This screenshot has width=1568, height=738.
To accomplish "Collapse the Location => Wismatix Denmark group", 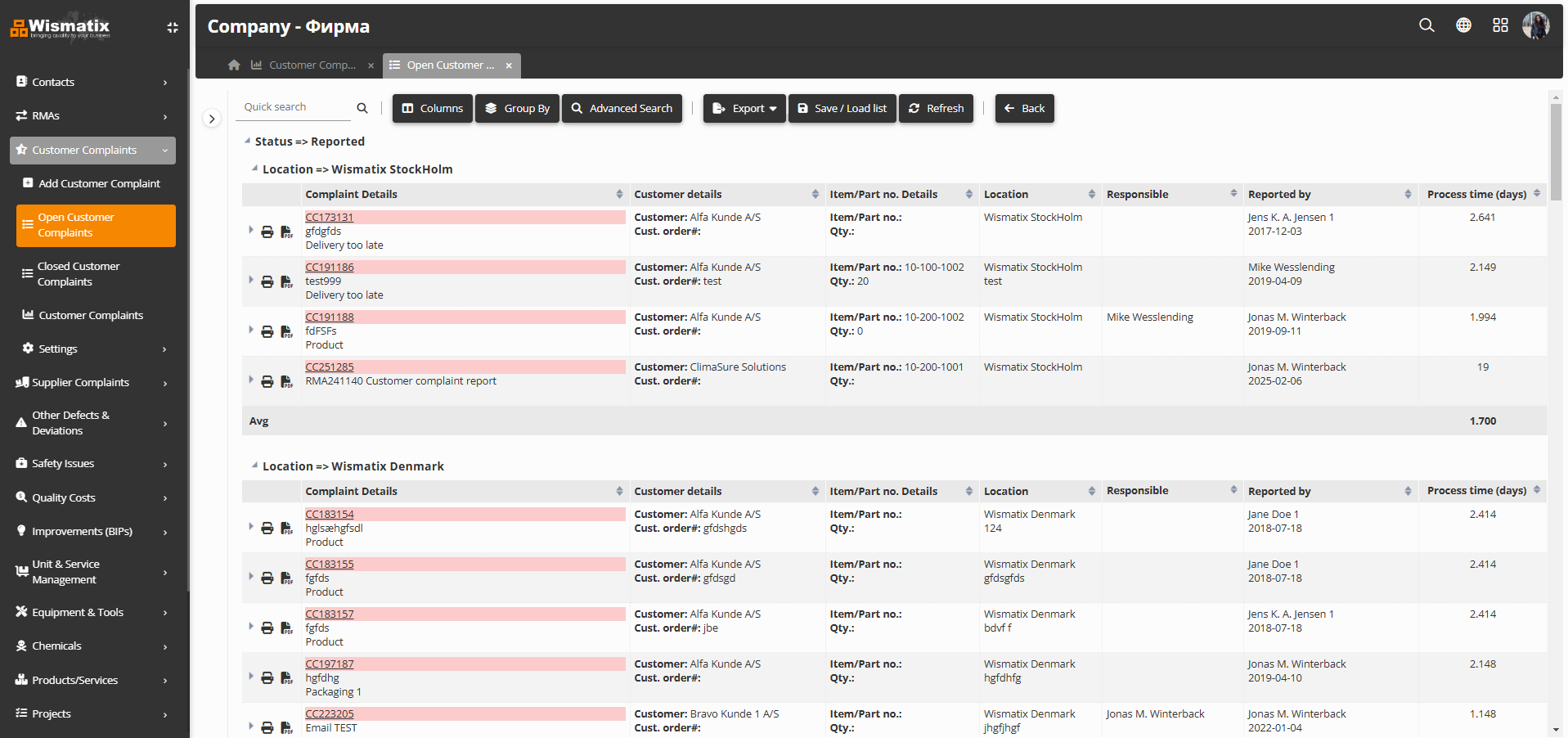I will tap(254, 465).
